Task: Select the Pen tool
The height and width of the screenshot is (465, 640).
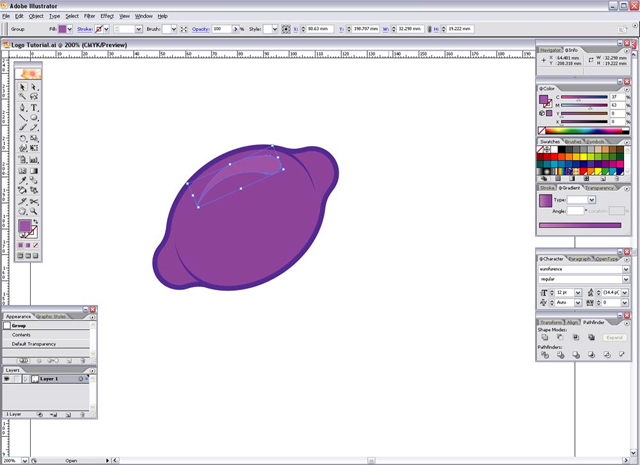Action: tap(22, 108)
